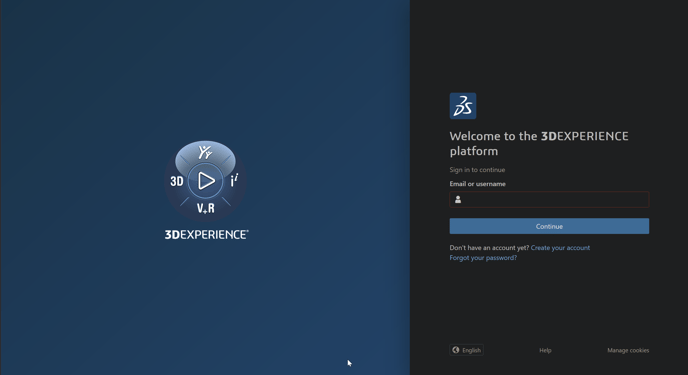Open Manage cookies
The image size is (688, 375).
tap(628, 350)
